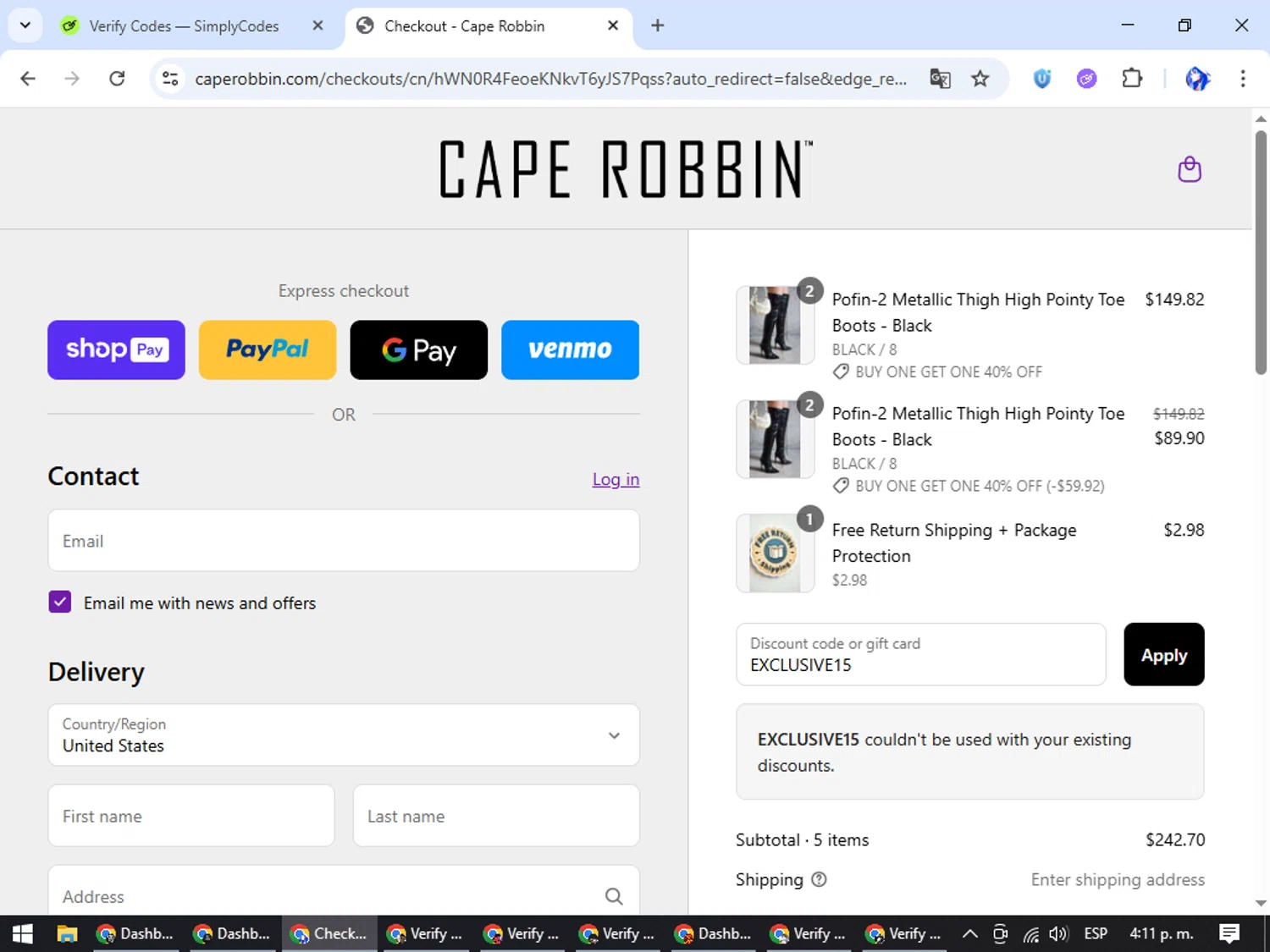Go back using the browser back arrow

point(28,79)
